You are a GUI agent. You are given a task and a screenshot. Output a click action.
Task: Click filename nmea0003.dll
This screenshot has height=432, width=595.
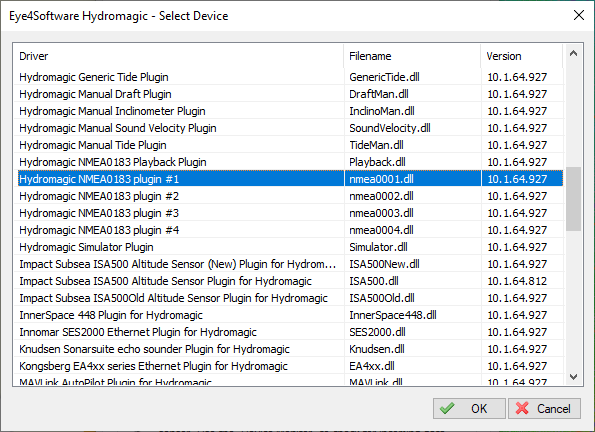pos(381,213)
